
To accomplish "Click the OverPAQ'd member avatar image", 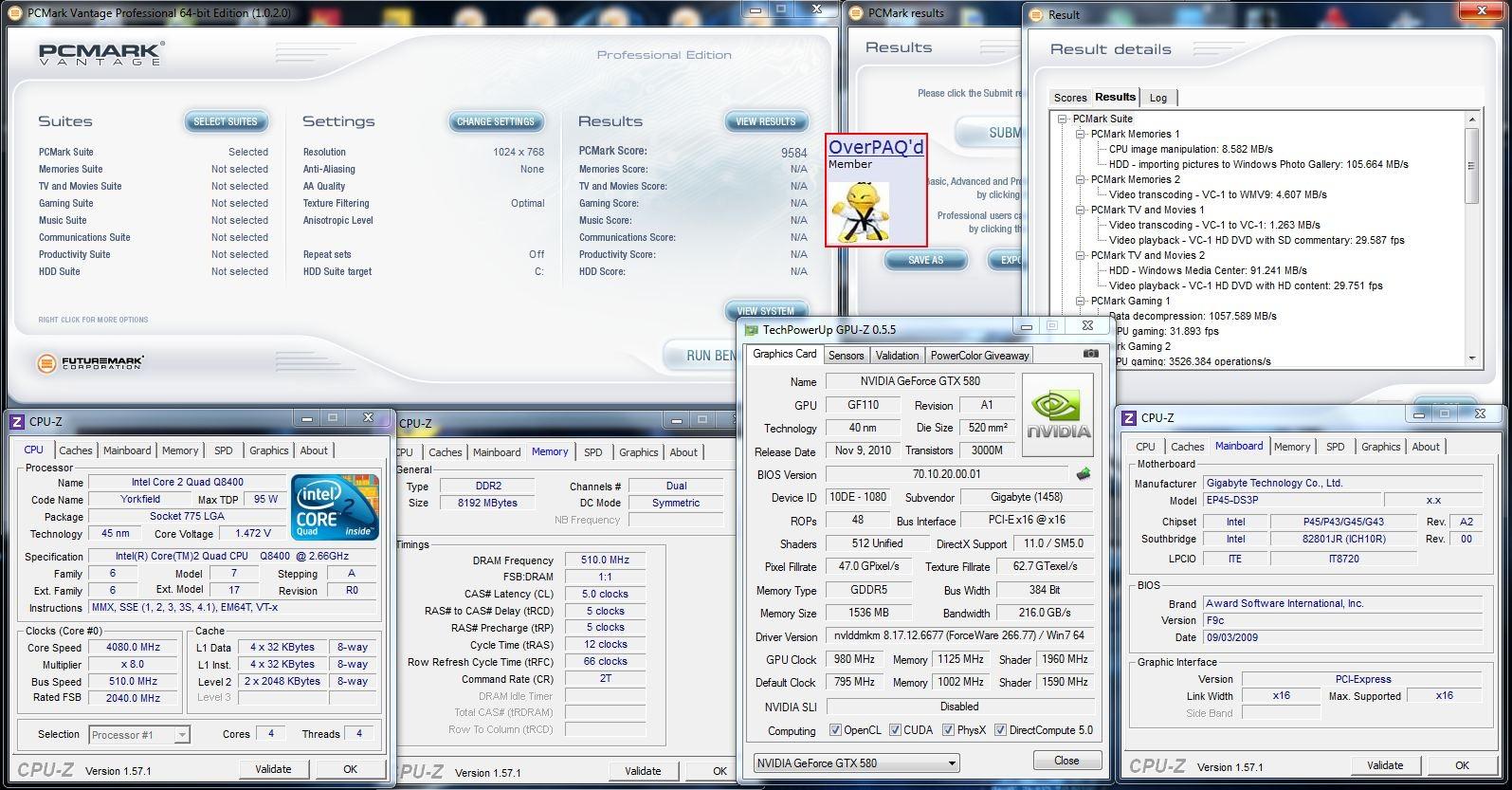I will pyautogui.click(x=861, y=212).
